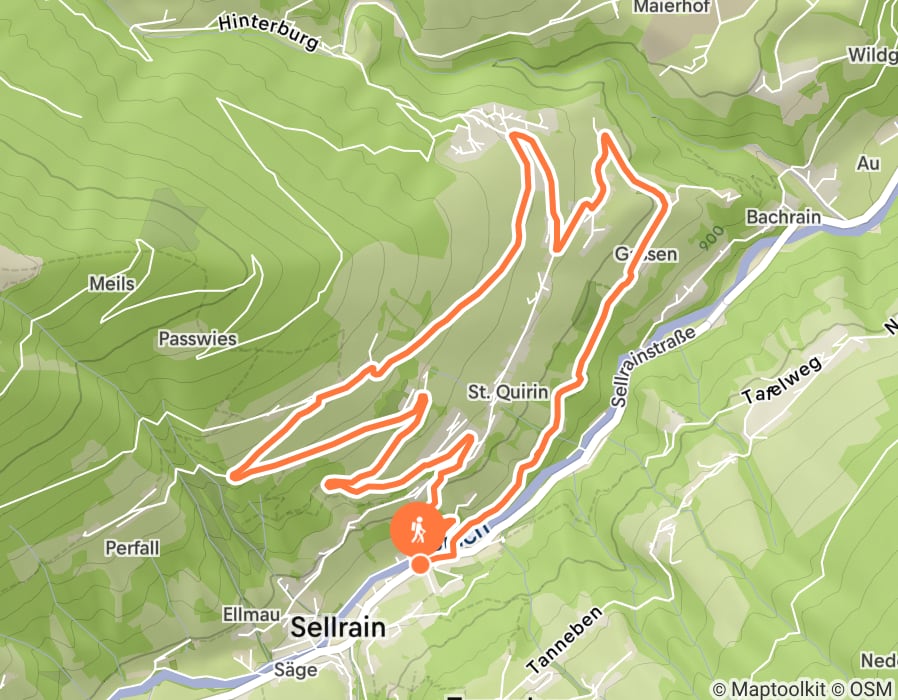Click the Tafelweg road label
This screenshot has height=700, width=898.
[782, 379]
